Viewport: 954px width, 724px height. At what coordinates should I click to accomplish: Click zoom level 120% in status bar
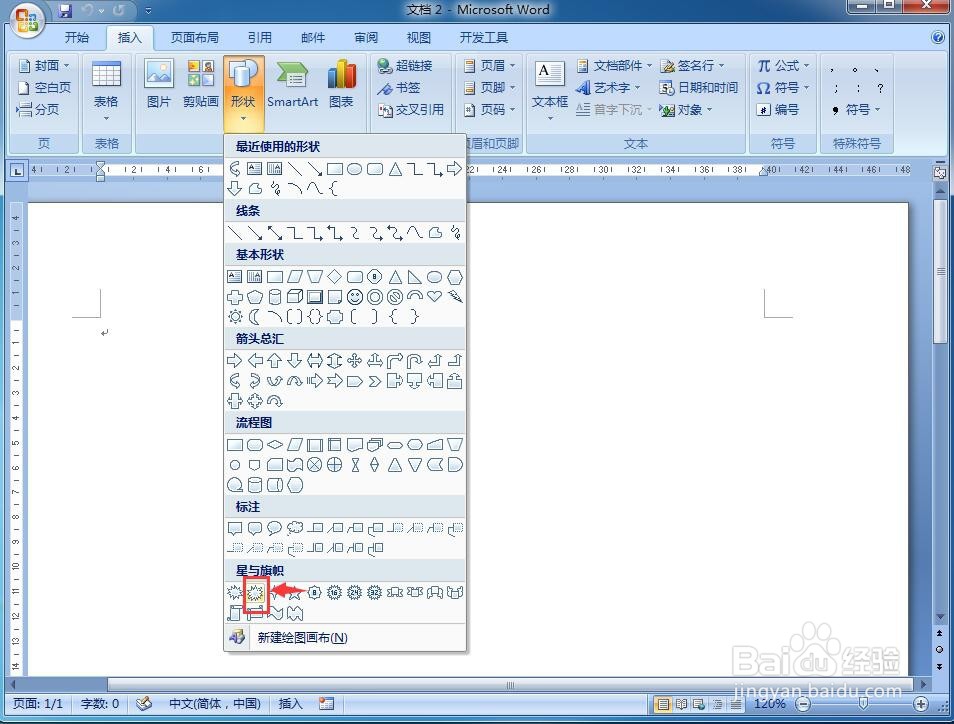769,704
